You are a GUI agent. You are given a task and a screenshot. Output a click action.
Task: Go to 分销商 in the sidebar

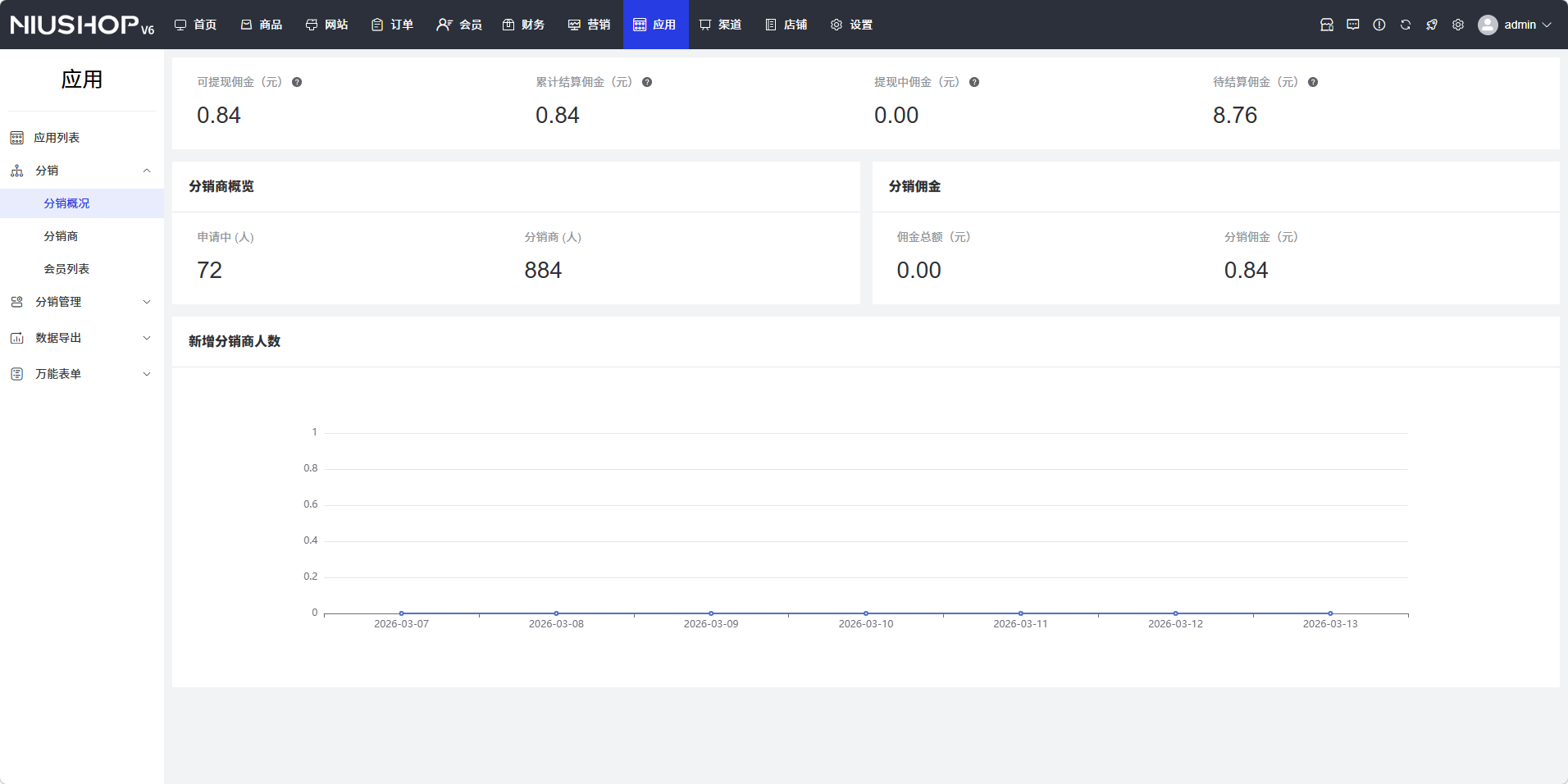pyautogui.click(x=61, y=236)
